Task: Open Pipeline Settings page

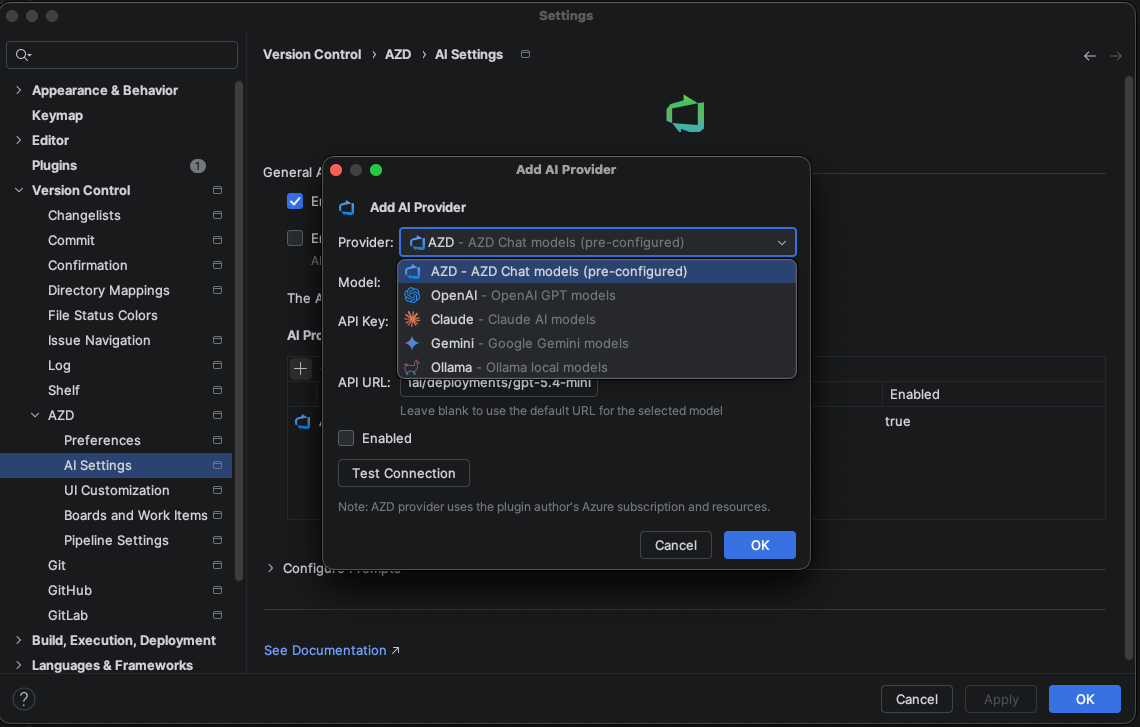Action: pyautogui.click(x=116, y=540)
